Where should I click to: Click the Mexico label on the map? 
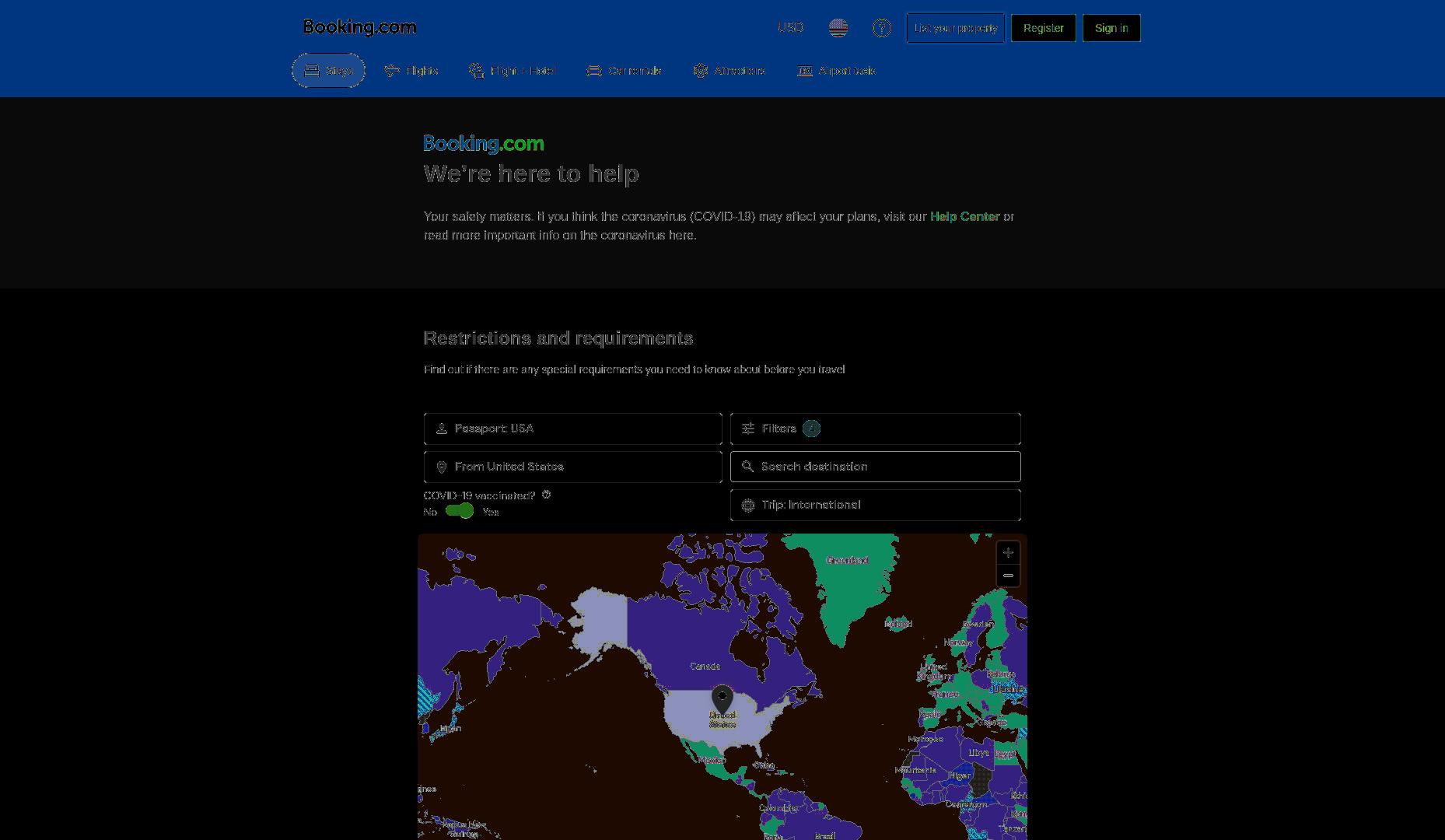[x=711, y=760]
